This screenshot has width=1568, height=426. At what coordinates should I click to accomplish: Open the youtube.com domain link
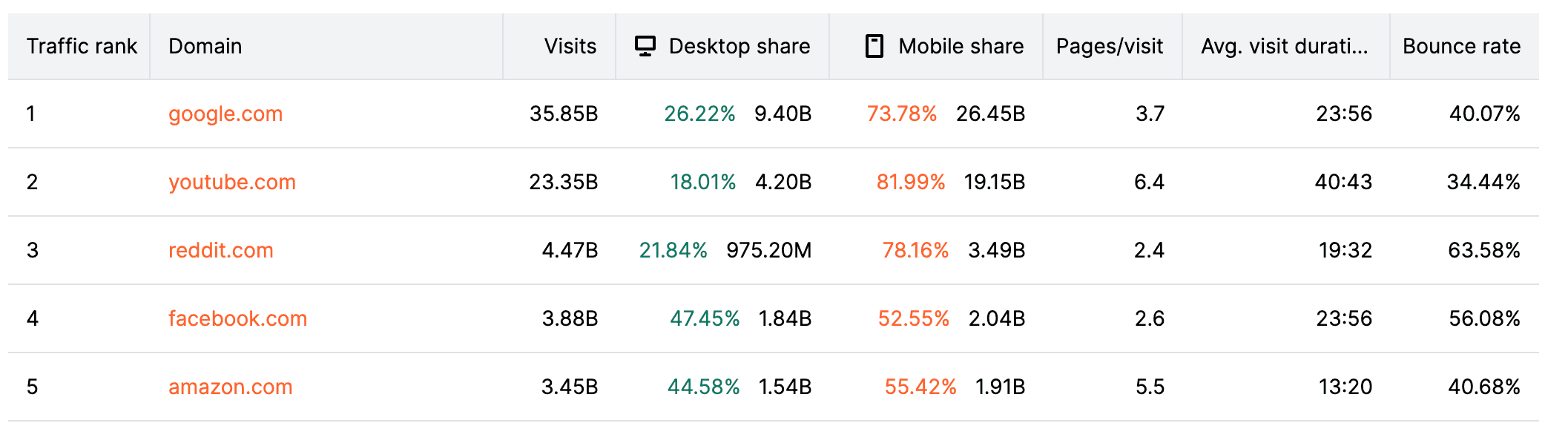232,182
